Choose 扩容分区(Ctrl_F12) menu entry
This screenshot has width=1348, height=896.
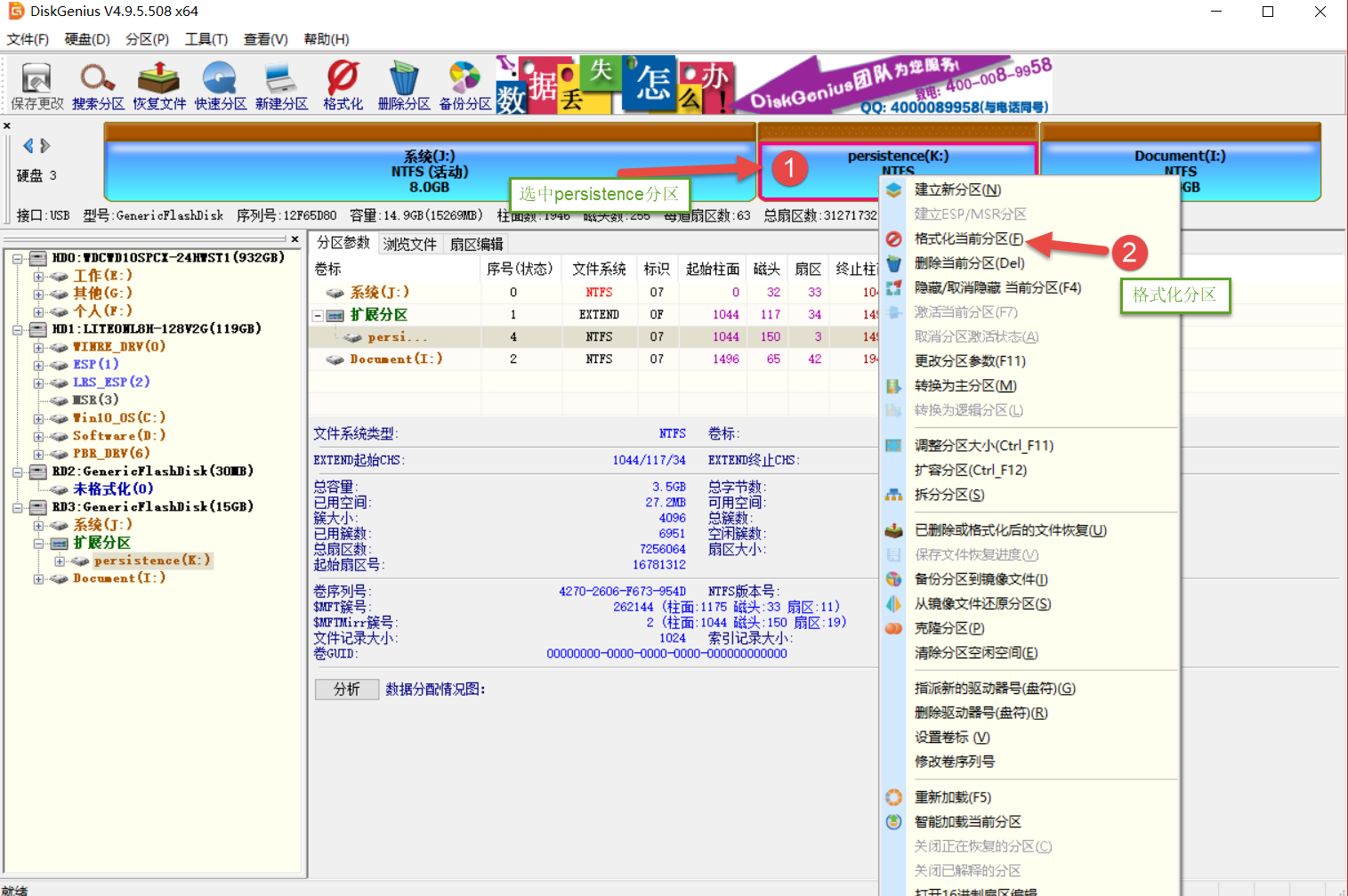coord(1029,470)
